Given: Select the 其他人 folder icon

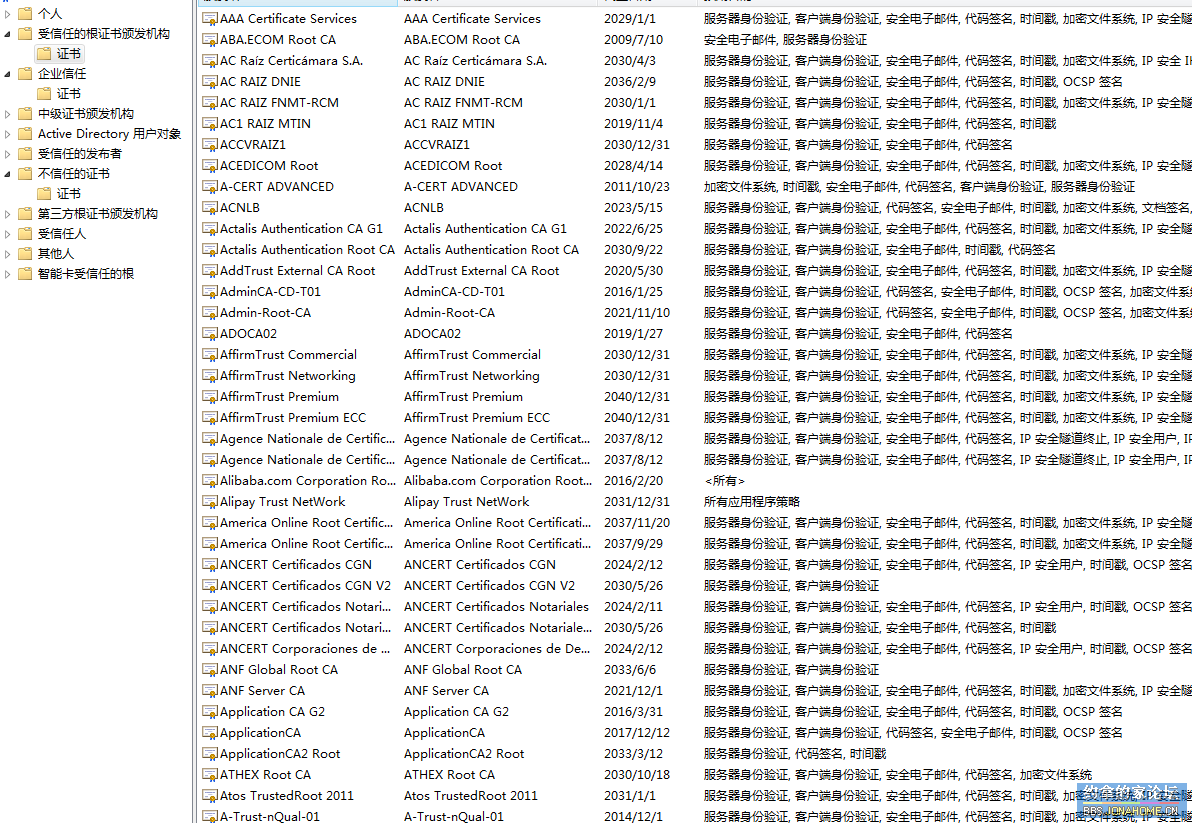Looking at the screenshot, I should [25, 254].
